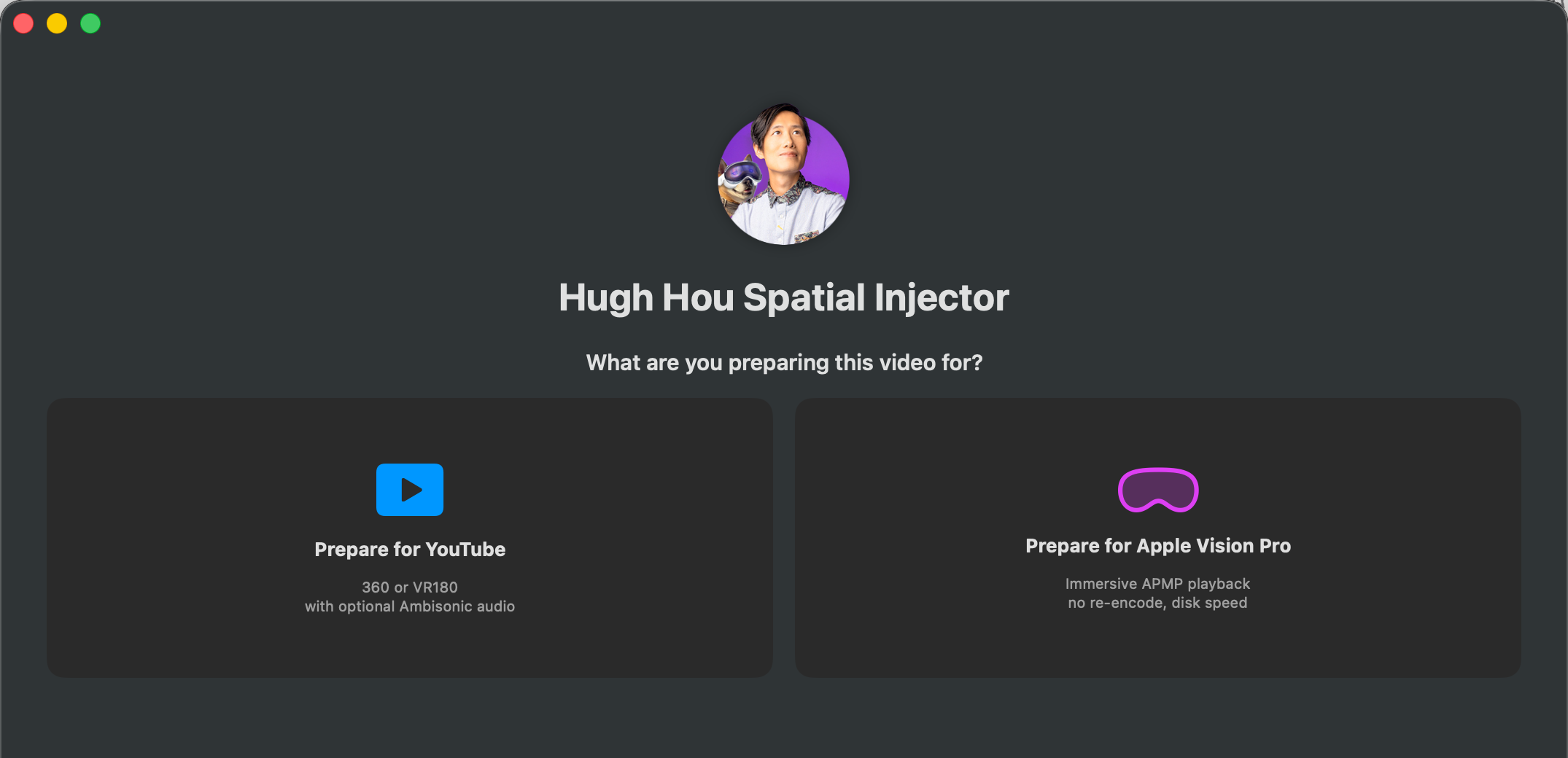1568x758 pixels.
Task: Click "with optional Ambisonic audio" text
Action: (410, 606)
